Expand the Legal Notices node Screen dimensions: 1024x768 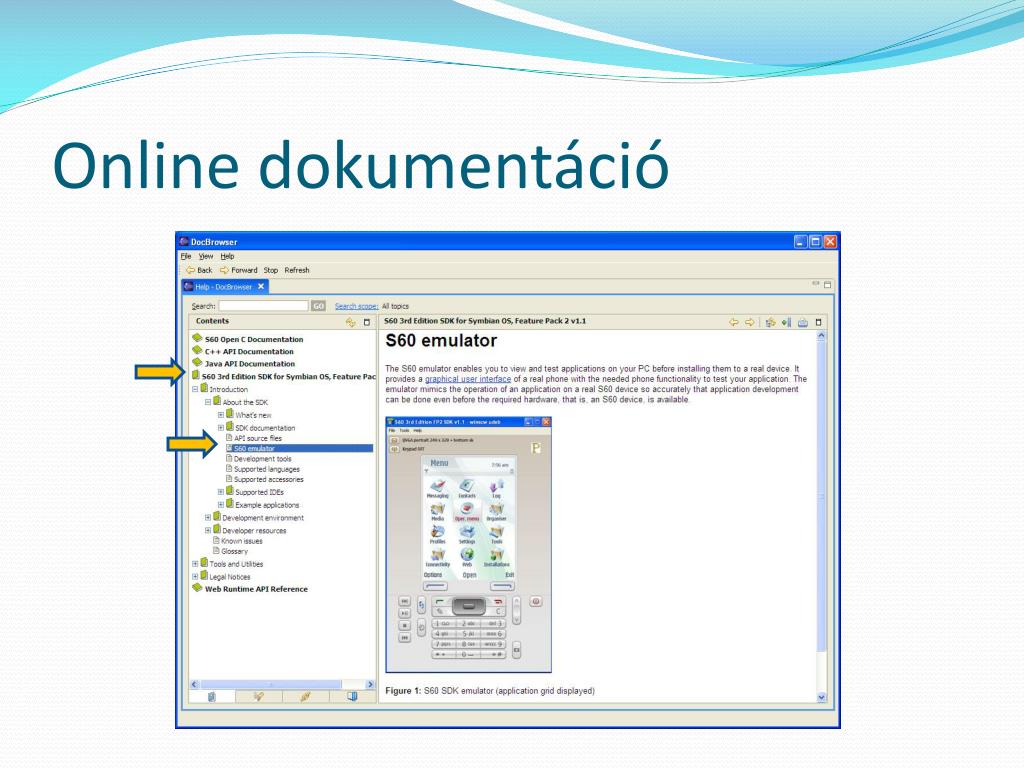pos(195,577)
